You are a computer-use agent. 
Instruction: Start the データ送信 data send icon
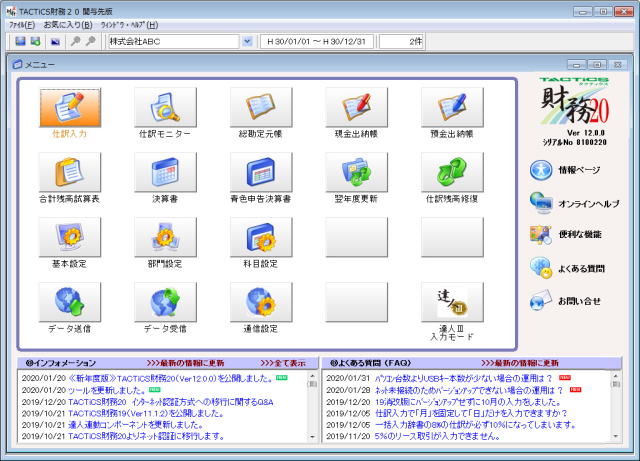pyautogui.click(x=70, y=302)
